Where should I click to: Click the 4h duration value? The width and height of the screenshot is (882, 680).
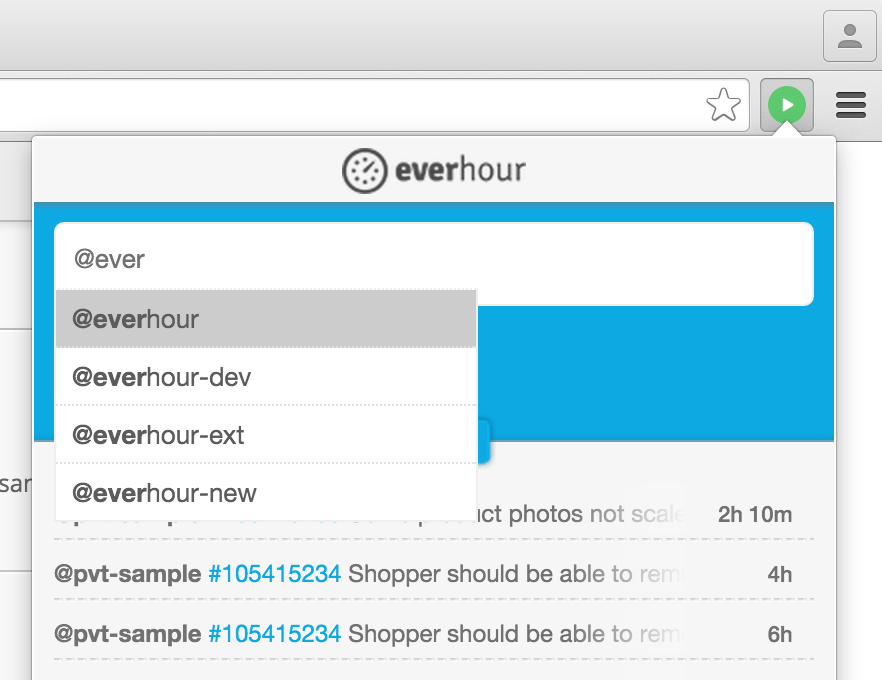(780, 574)
